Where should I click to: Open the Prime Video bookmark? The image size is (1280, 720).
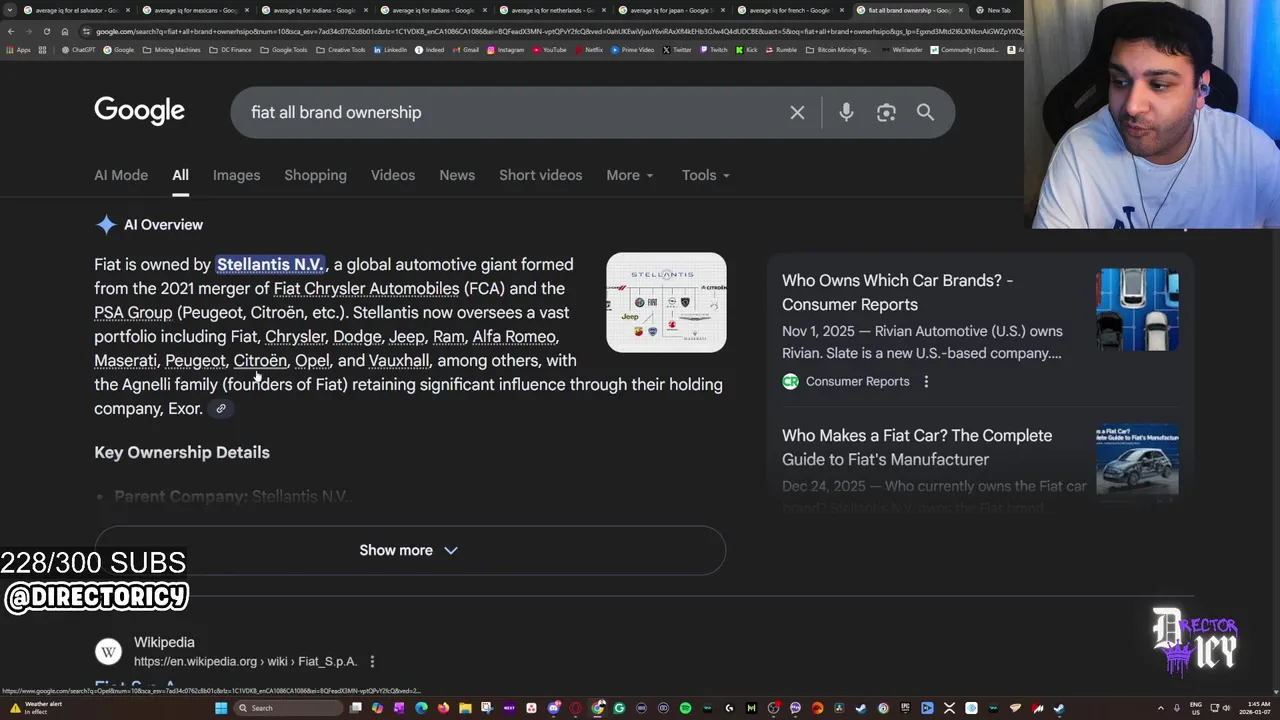coord(632,50)
